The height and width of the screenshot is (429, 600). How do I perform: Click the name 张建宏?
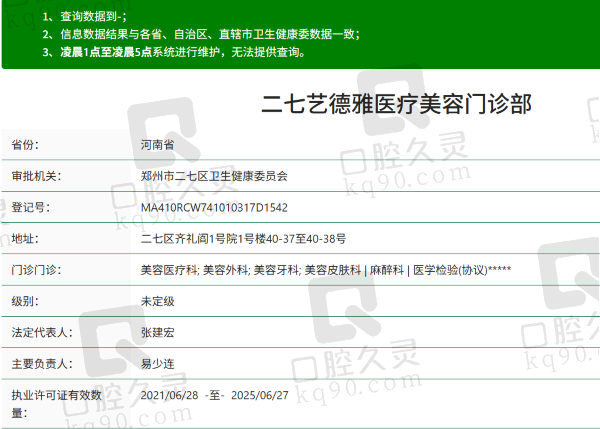pos(157,332)
